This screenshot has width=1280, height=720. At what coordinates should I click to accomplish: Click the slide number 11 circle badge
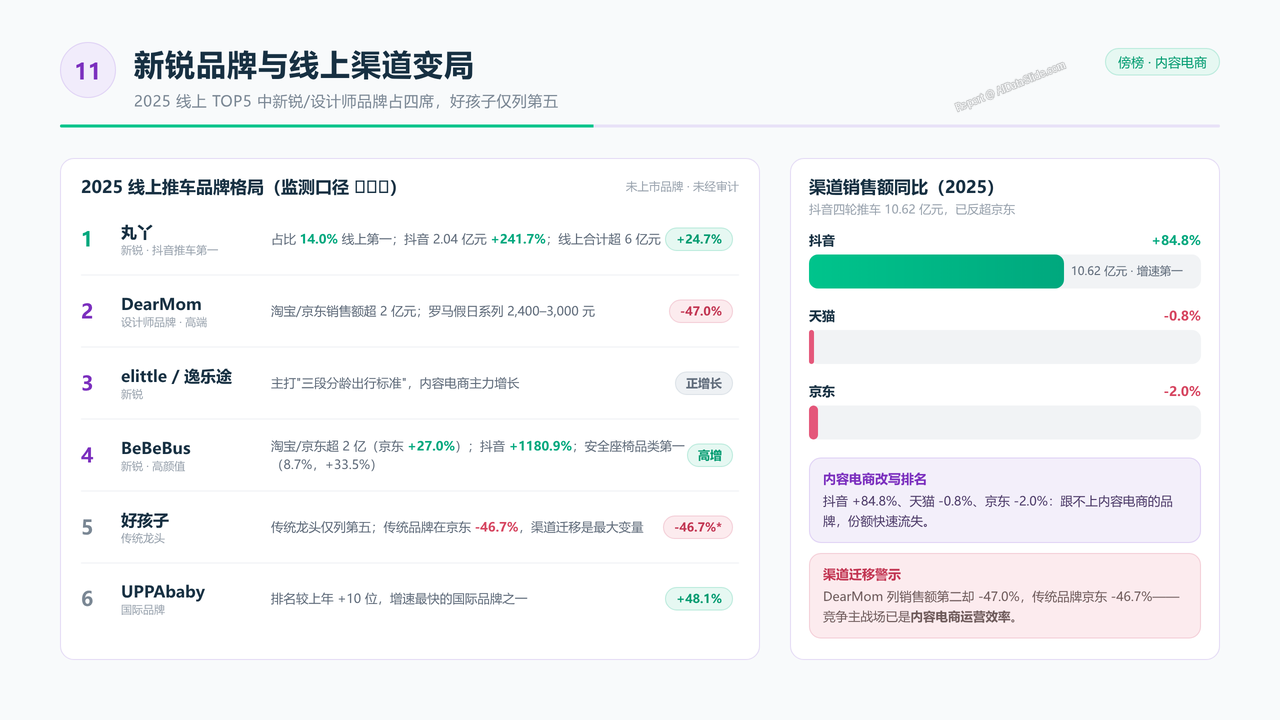tap(88, 70)
